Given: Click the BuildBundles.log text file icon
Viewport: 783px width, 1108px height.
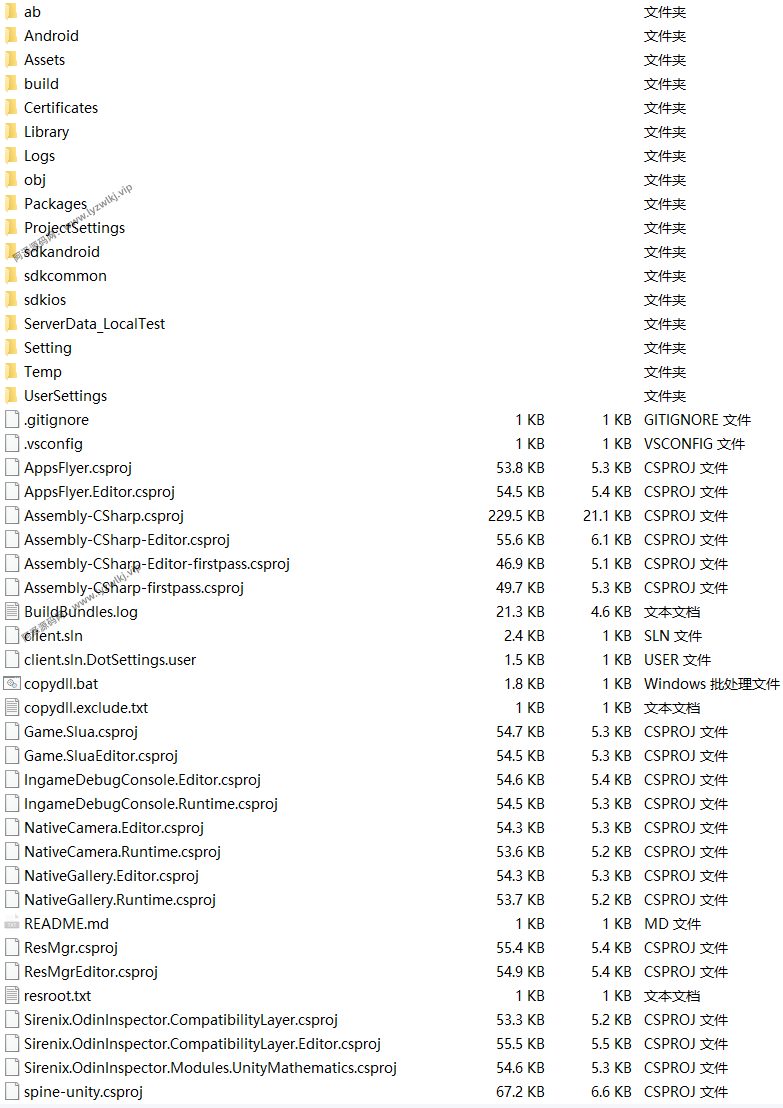Looking at the screenshot, I should point(12,612).
